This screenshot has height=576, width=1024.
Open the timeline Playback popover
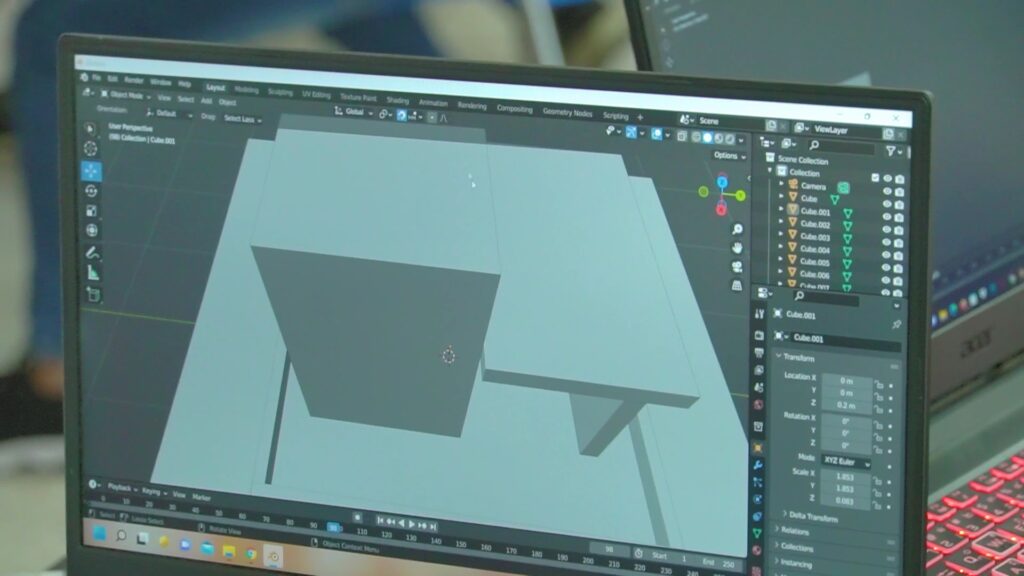click(x=121, y=488)
